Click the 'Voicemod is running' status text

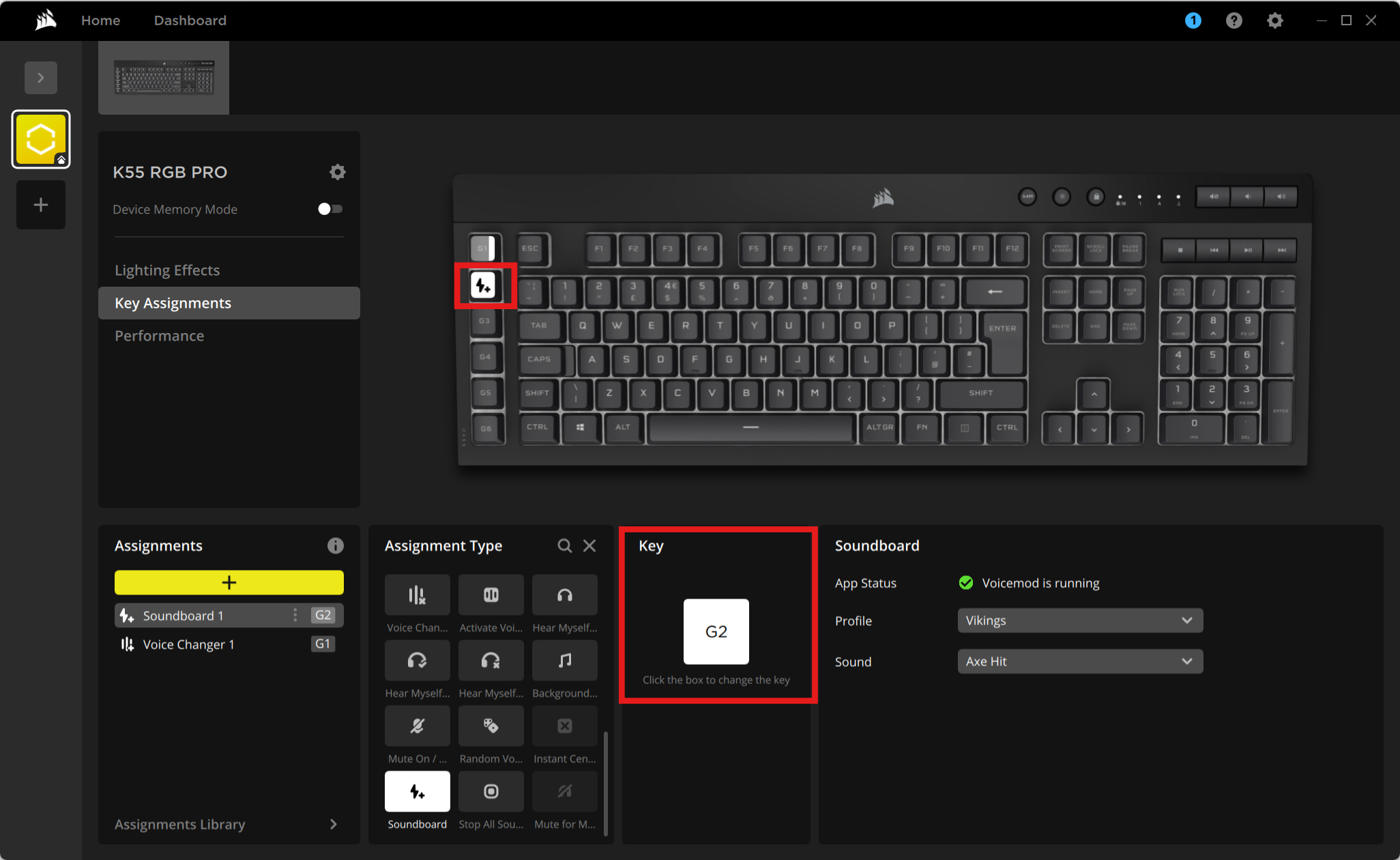tap(1040, 583)
